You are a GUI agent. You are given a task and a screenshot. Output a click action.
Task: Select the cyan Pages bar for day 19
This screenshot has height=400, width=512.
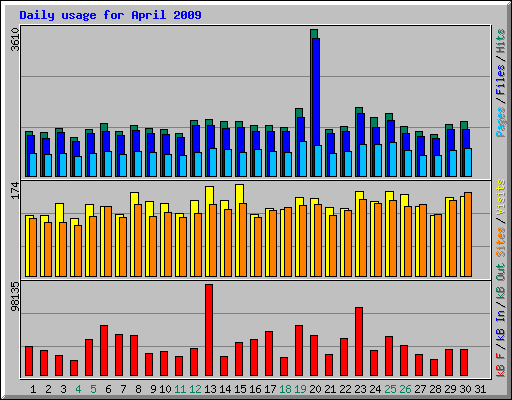pyautogui.click(x=303, y=159)
